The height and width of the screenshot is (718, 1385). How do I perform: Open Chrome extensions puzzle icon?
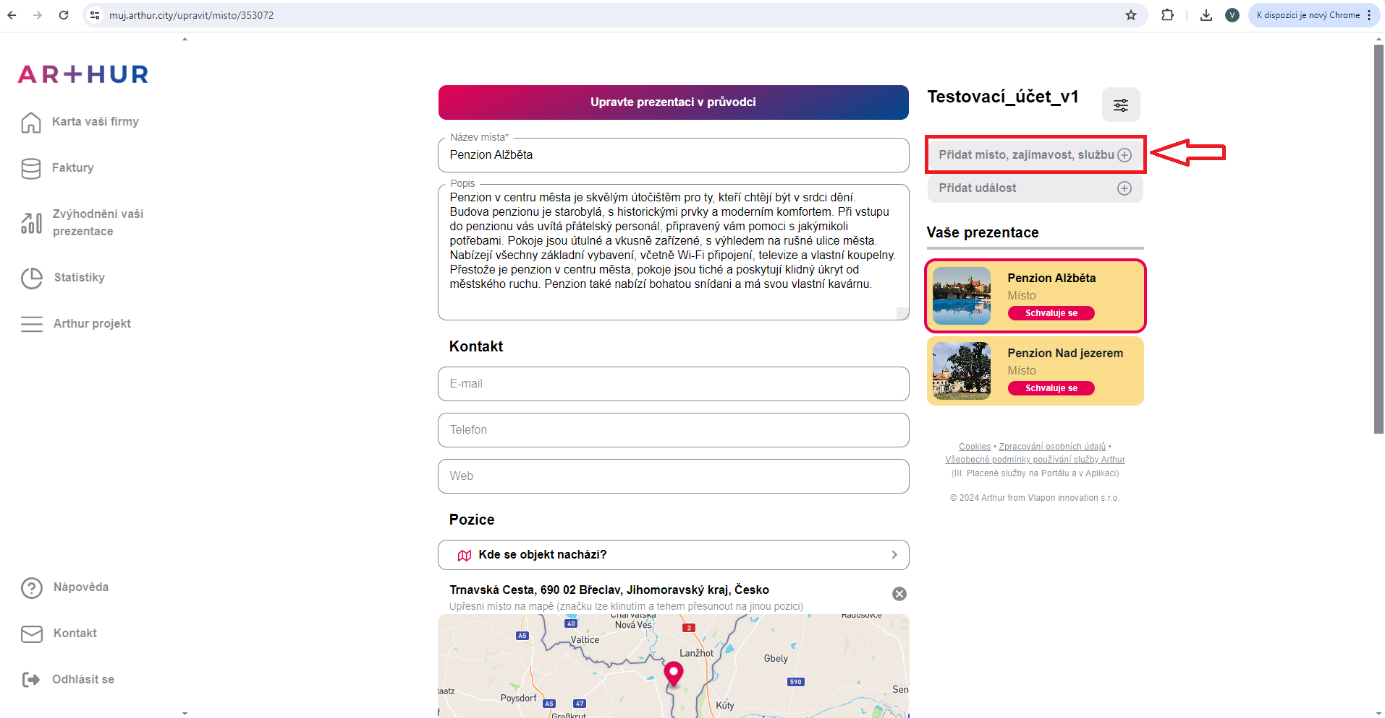(1167, 15)
